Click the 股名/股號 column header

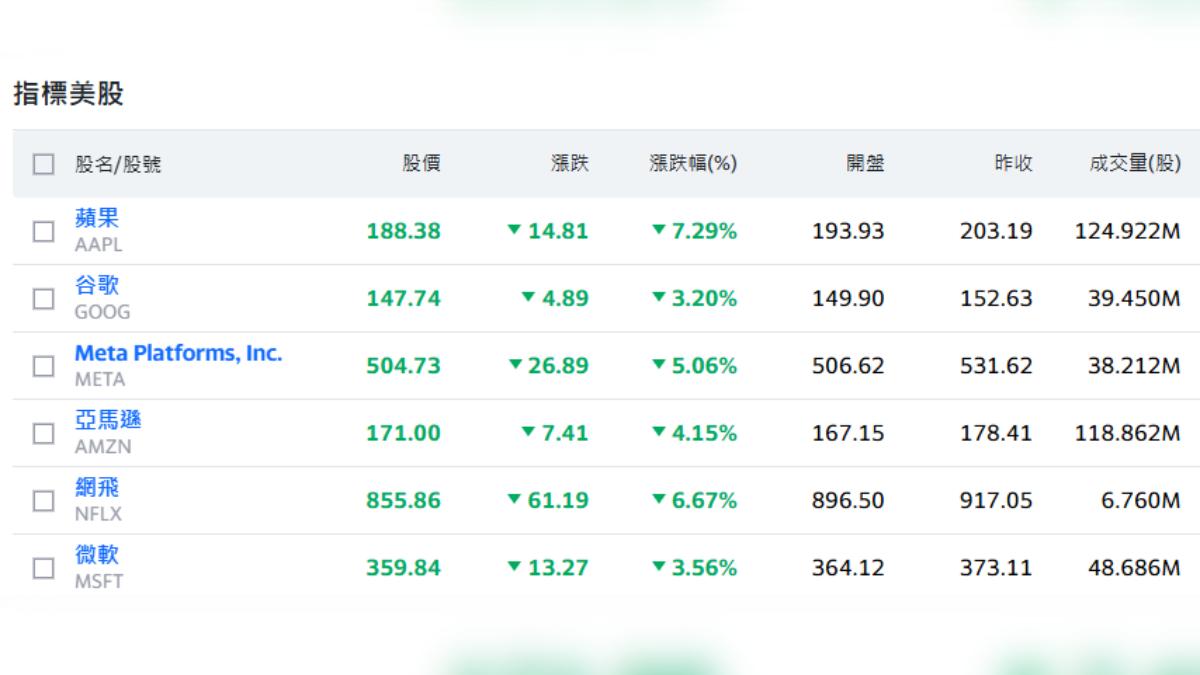(x=118, y=164)
